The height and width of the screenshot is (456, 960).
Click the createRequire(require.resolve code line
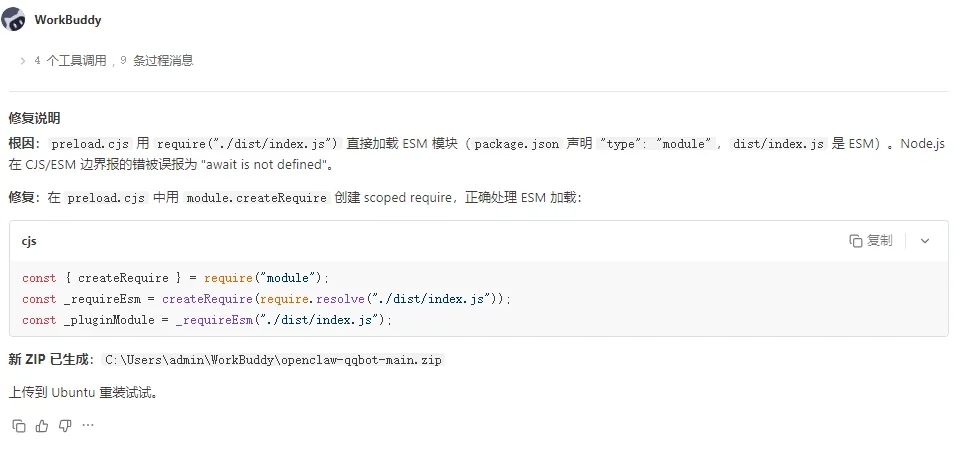coord(266,299)
